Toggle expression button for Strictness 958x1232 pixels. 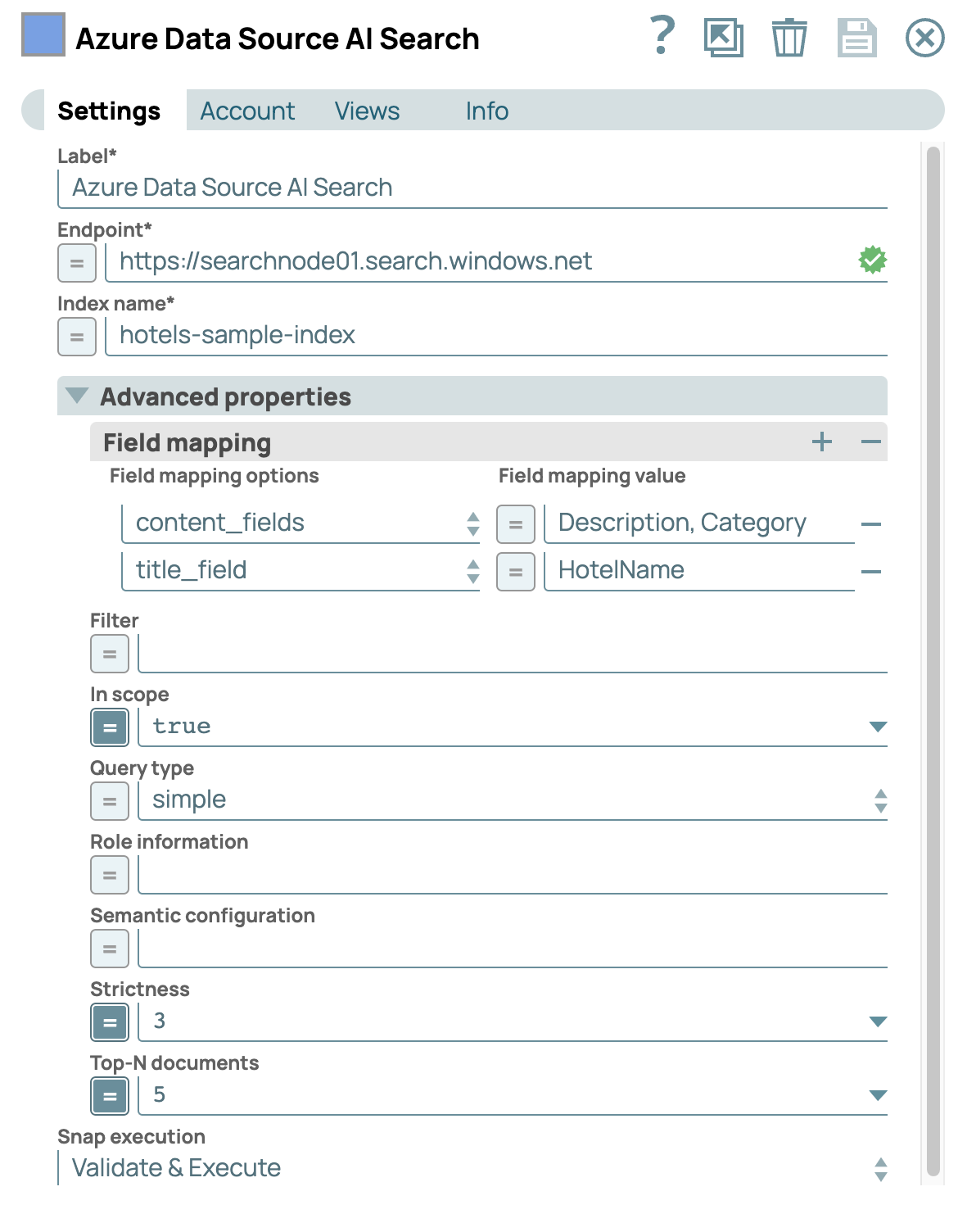point(110,1022)
